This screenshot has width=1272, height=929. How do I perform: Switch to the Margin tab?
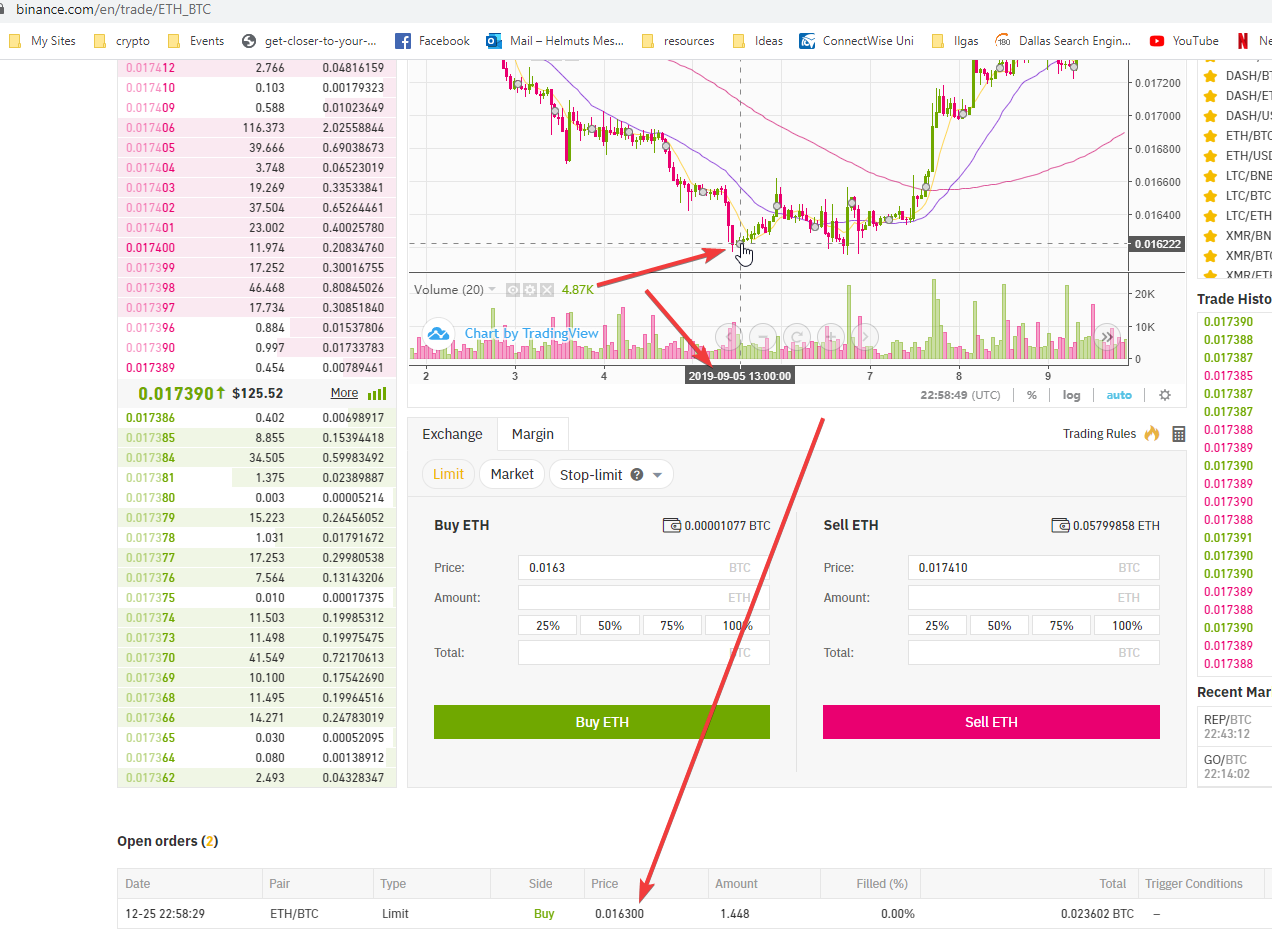point(532,434)
